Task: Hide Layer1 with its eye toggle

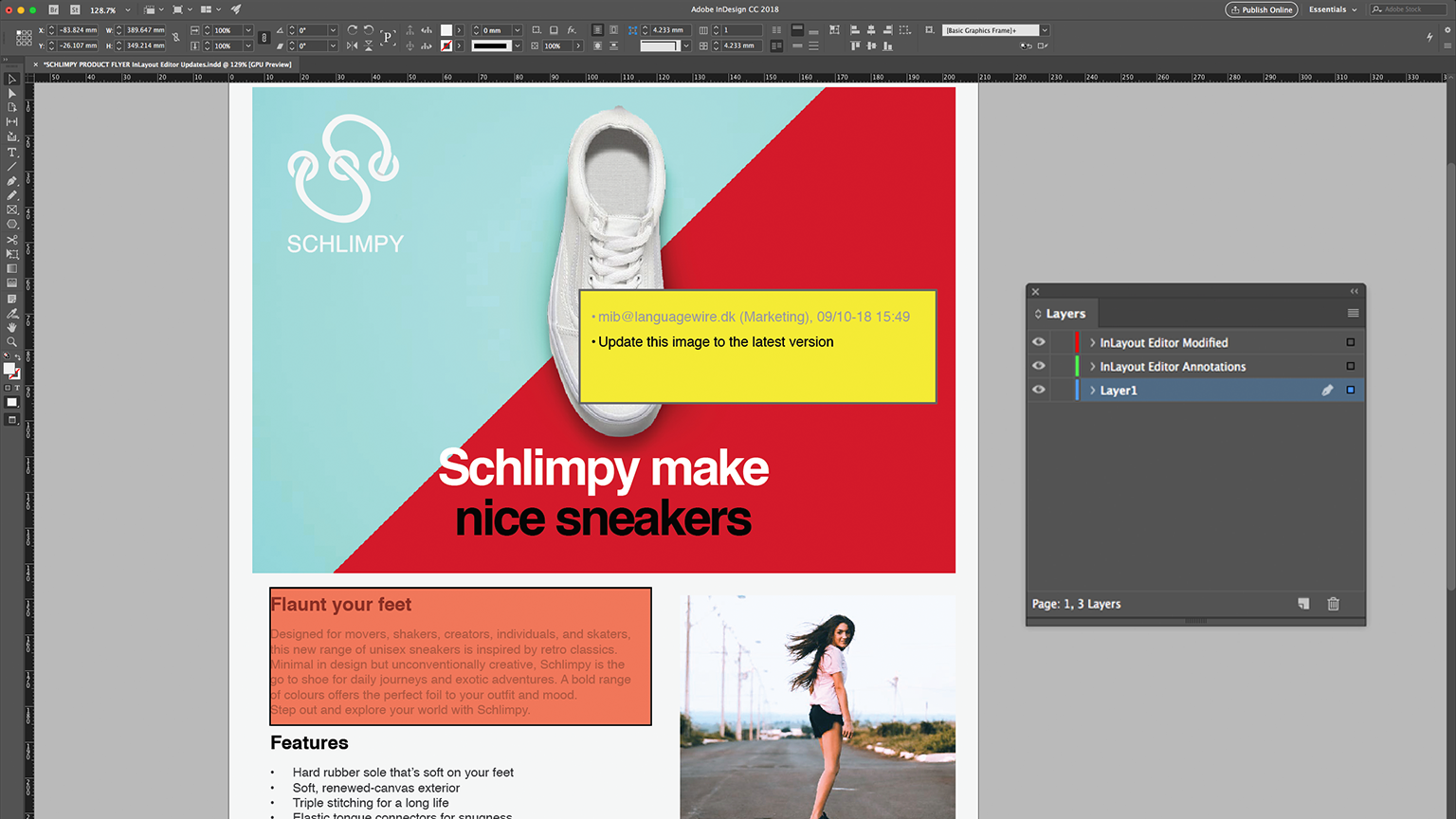Action: [x=1038, y=390]
